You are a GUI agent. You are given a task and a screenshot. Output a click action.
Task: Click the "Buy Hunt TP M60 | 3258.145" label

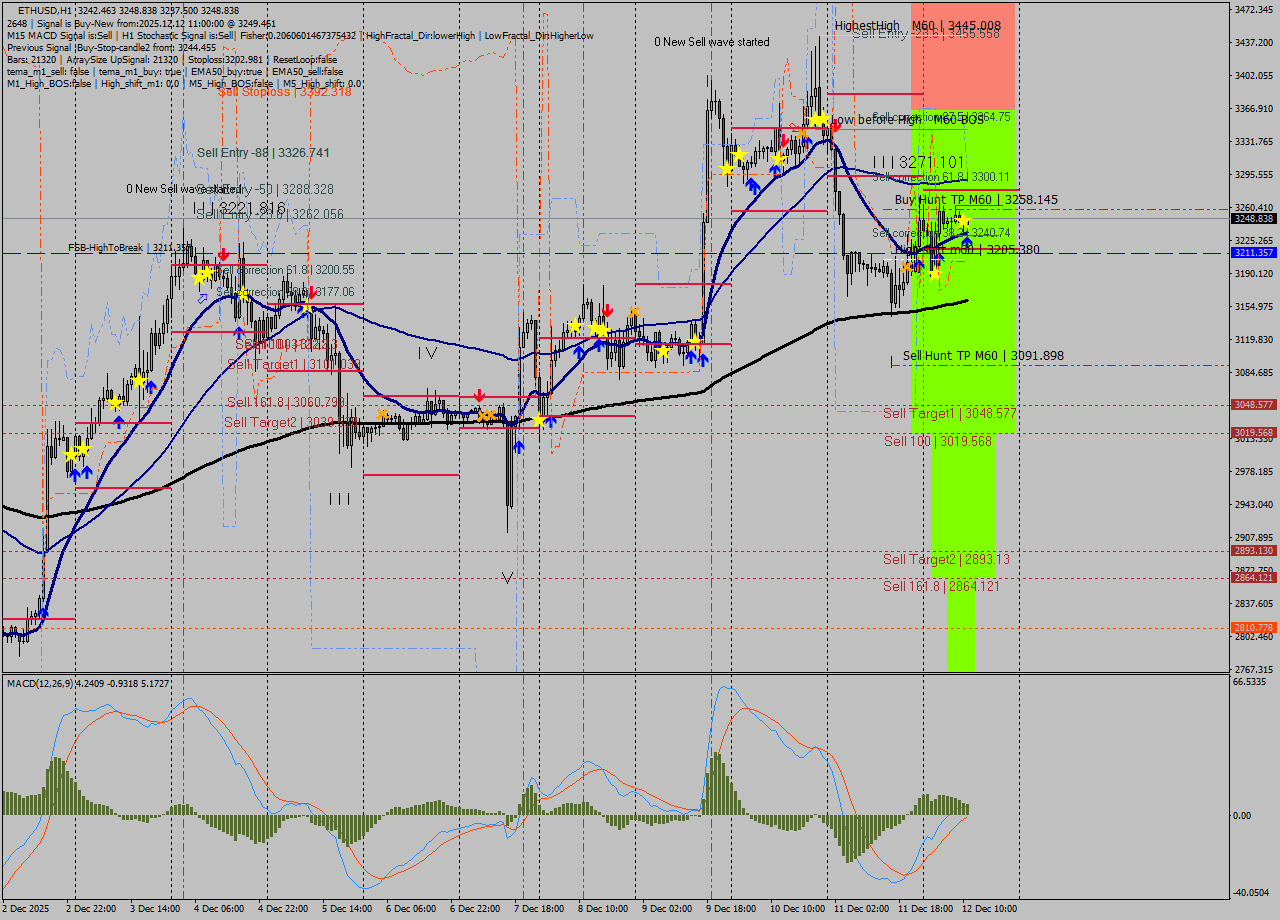973,199
